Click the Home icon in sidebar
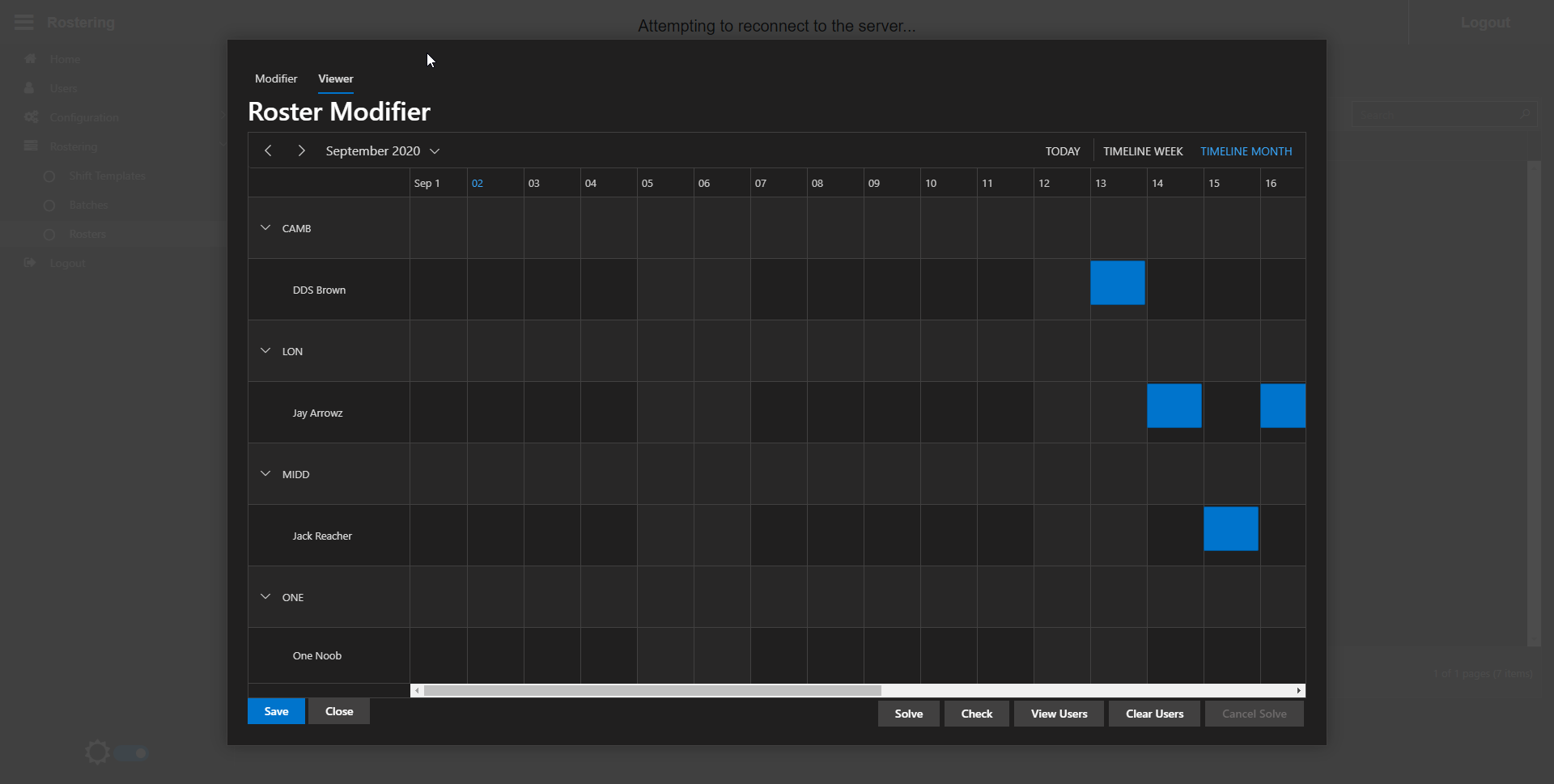Image resolution: width=1554 pixels, height=784 pixels. pyautogui.click(x=31, y=59)
